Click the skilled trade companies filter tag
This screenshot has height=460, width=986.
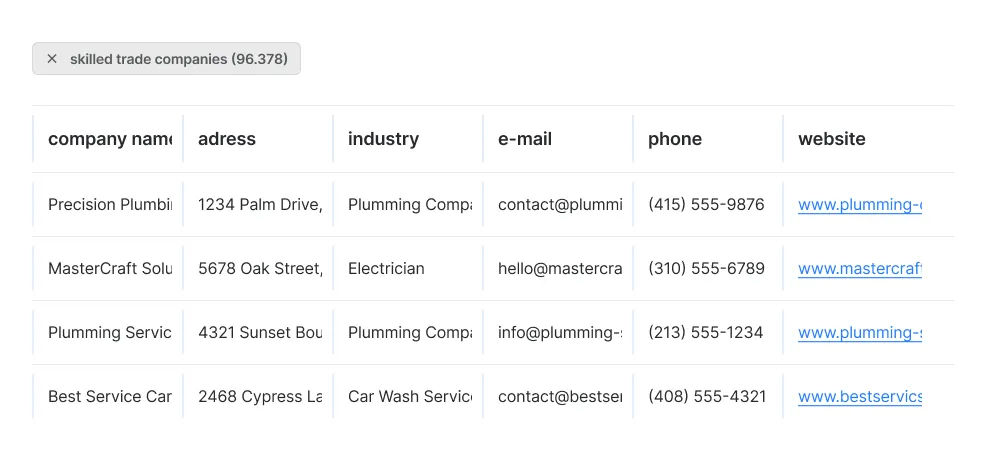[178, 59]
